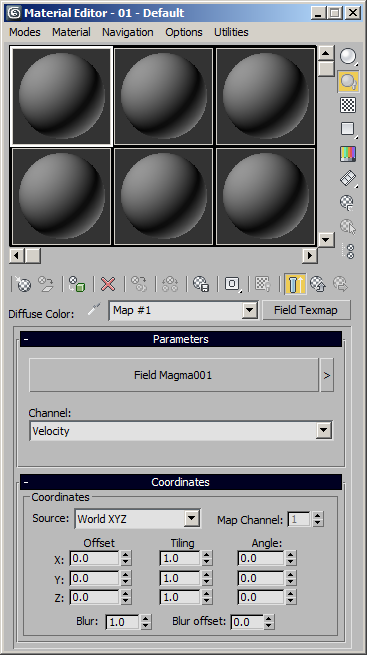Click the Go Forward to Sibling icon
367x655 pixels.
click(341, 284)
